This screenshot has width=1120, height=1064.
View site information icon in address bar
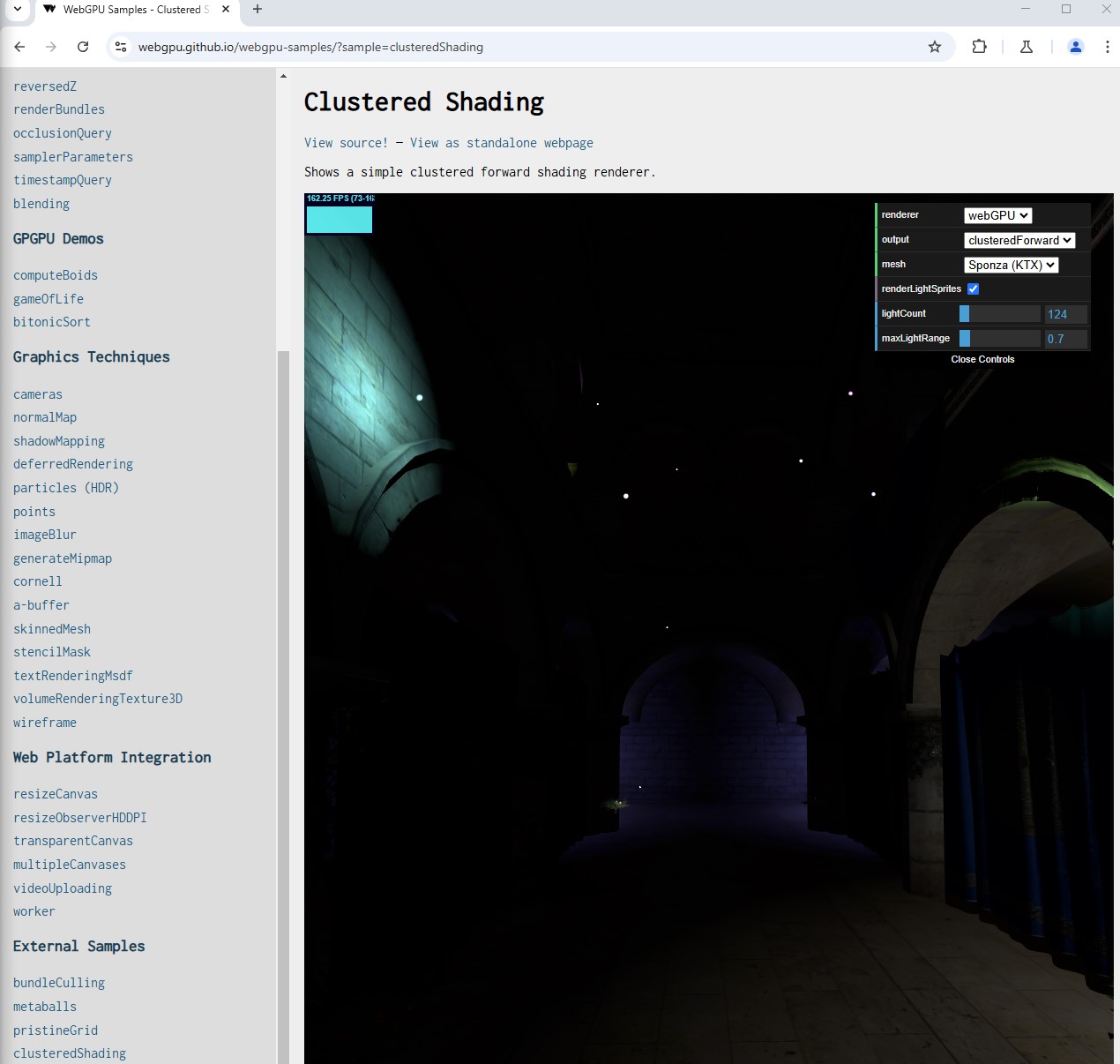click(121, 47)
